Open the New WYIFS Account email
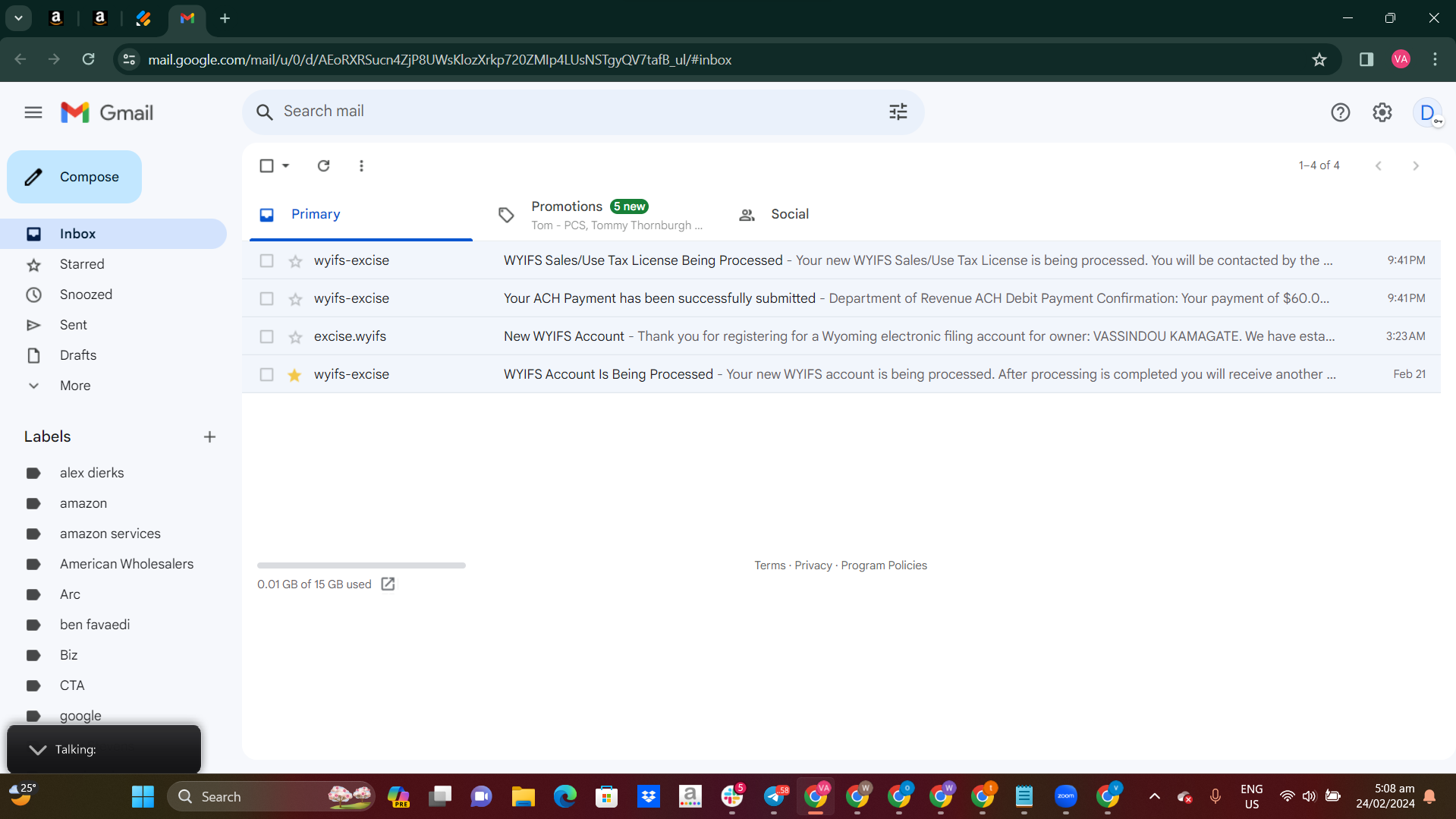Screen dimensions: 1456x819 tap(841, 336)
